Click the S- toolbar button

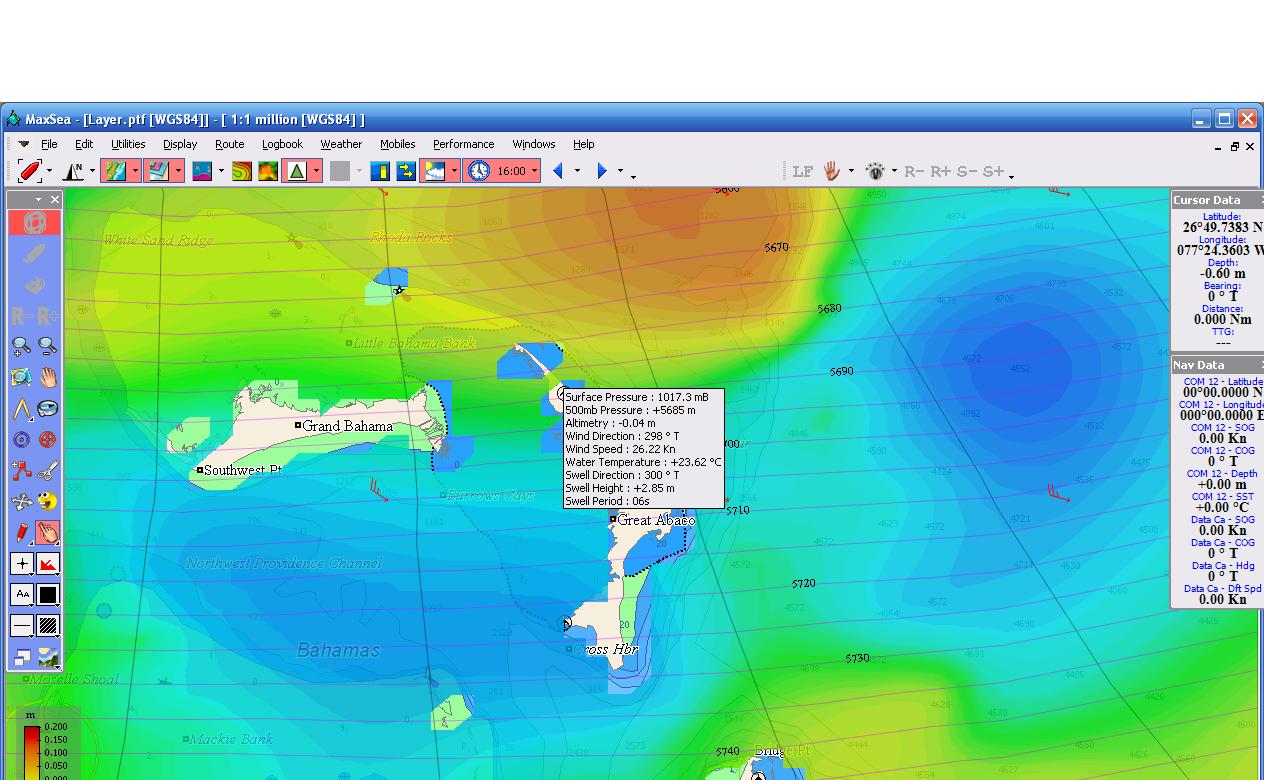tap(966, 171)
